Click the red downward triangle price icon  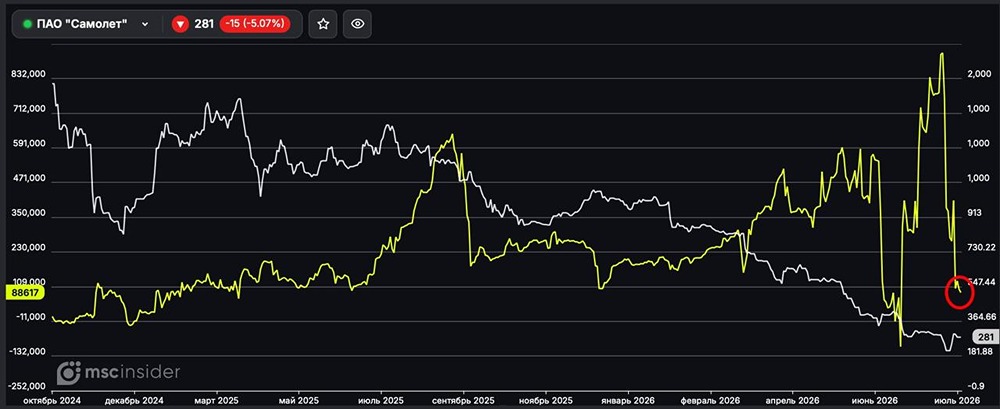181,24
